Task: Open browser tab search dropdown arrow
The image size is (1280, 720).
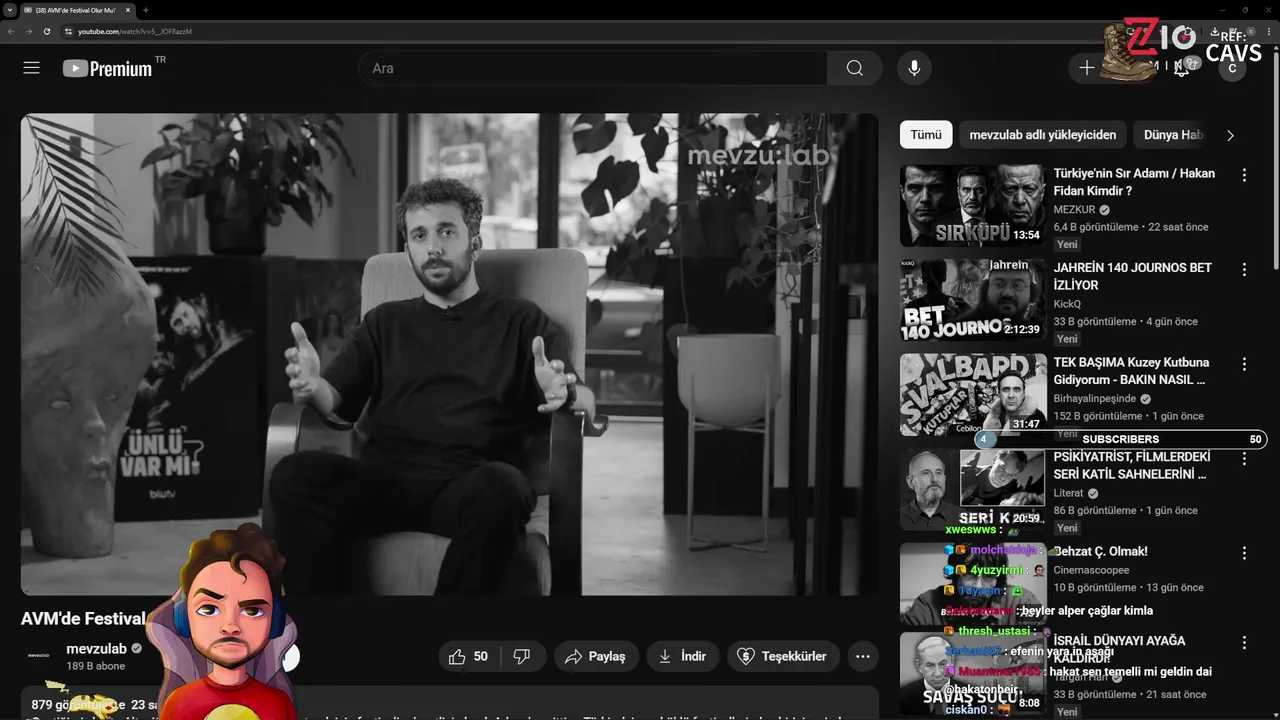Action: (9, 10)
